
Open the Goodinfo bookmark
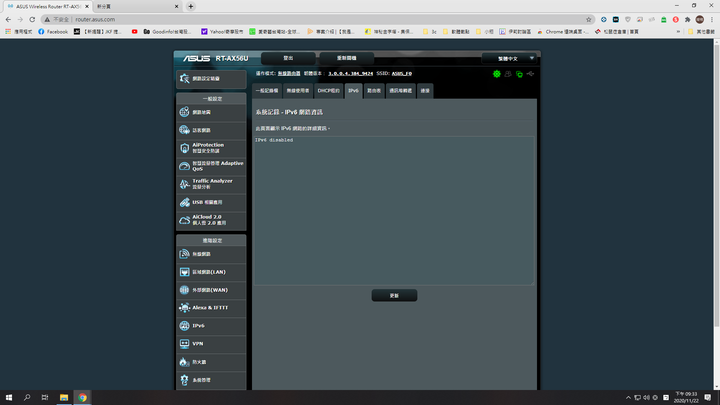pos(167,32)
